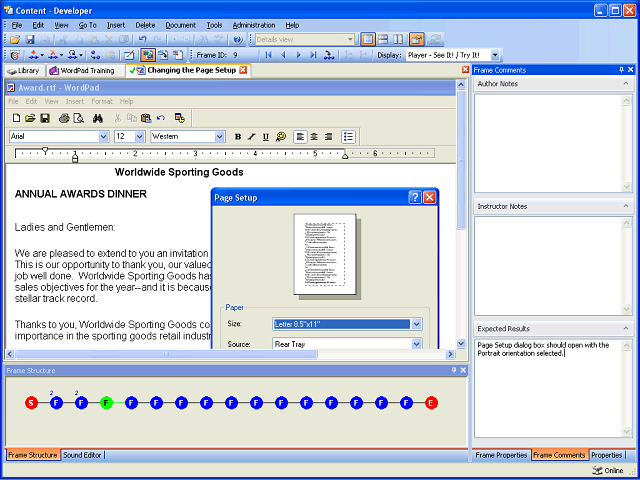Image resolution: width=640 pixels, height=480 pixels.
Task: Close the Changing the Page Setup tab
Action: [243, 70]
